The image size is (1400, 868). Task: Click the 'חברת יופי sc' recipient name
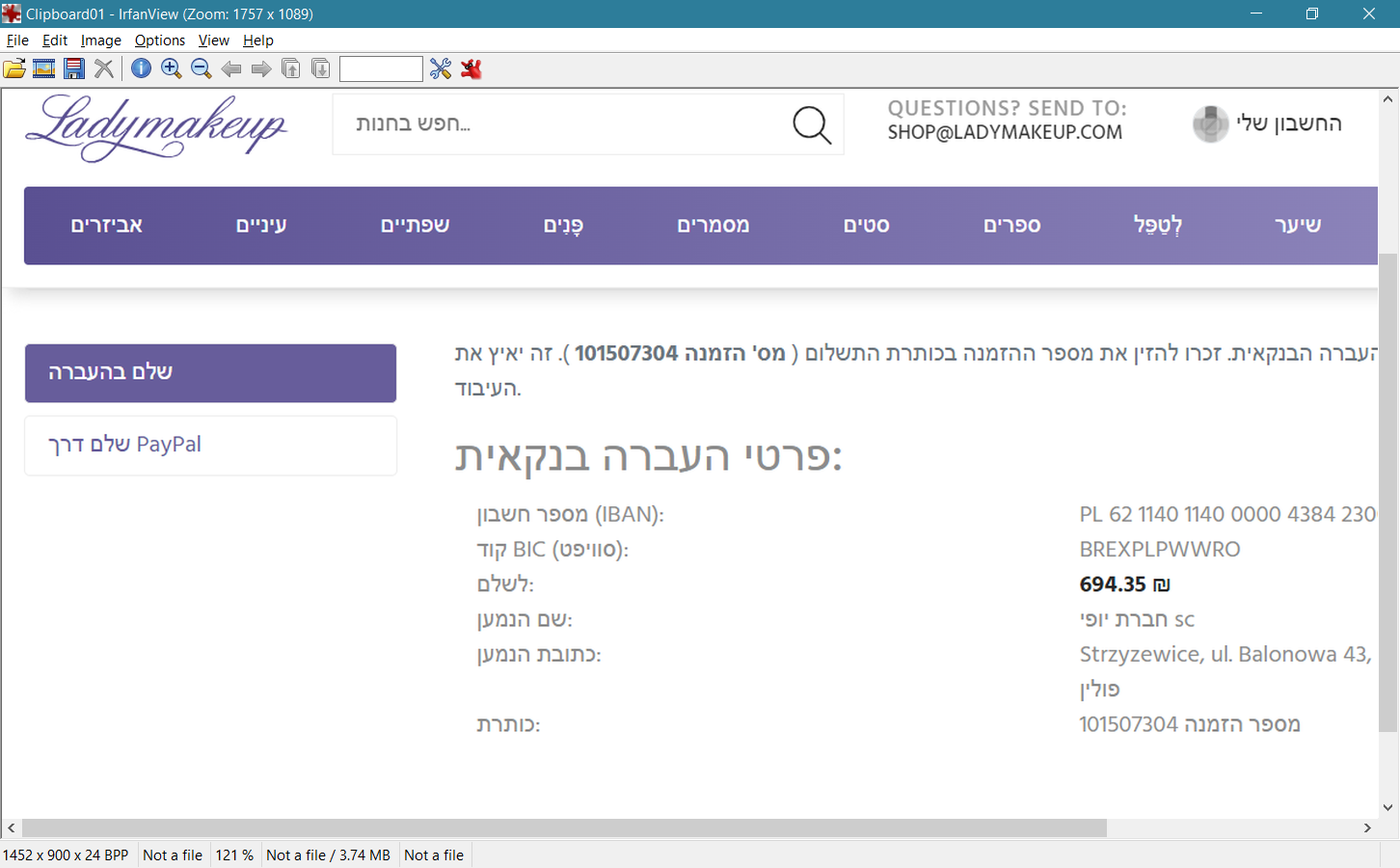tap(1137, 619)
